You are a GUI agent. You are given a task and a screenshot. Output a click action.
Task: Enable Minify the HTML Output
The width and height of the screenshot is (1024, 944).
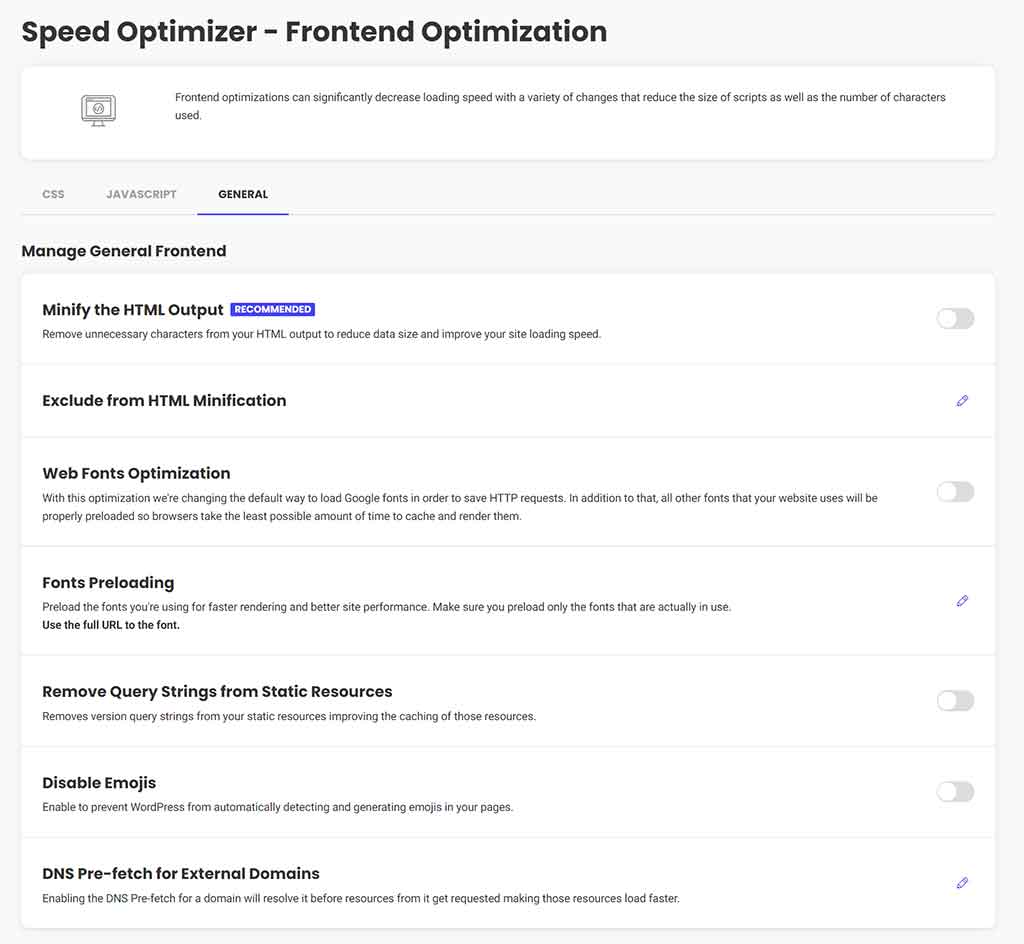(x=954, y=318)
